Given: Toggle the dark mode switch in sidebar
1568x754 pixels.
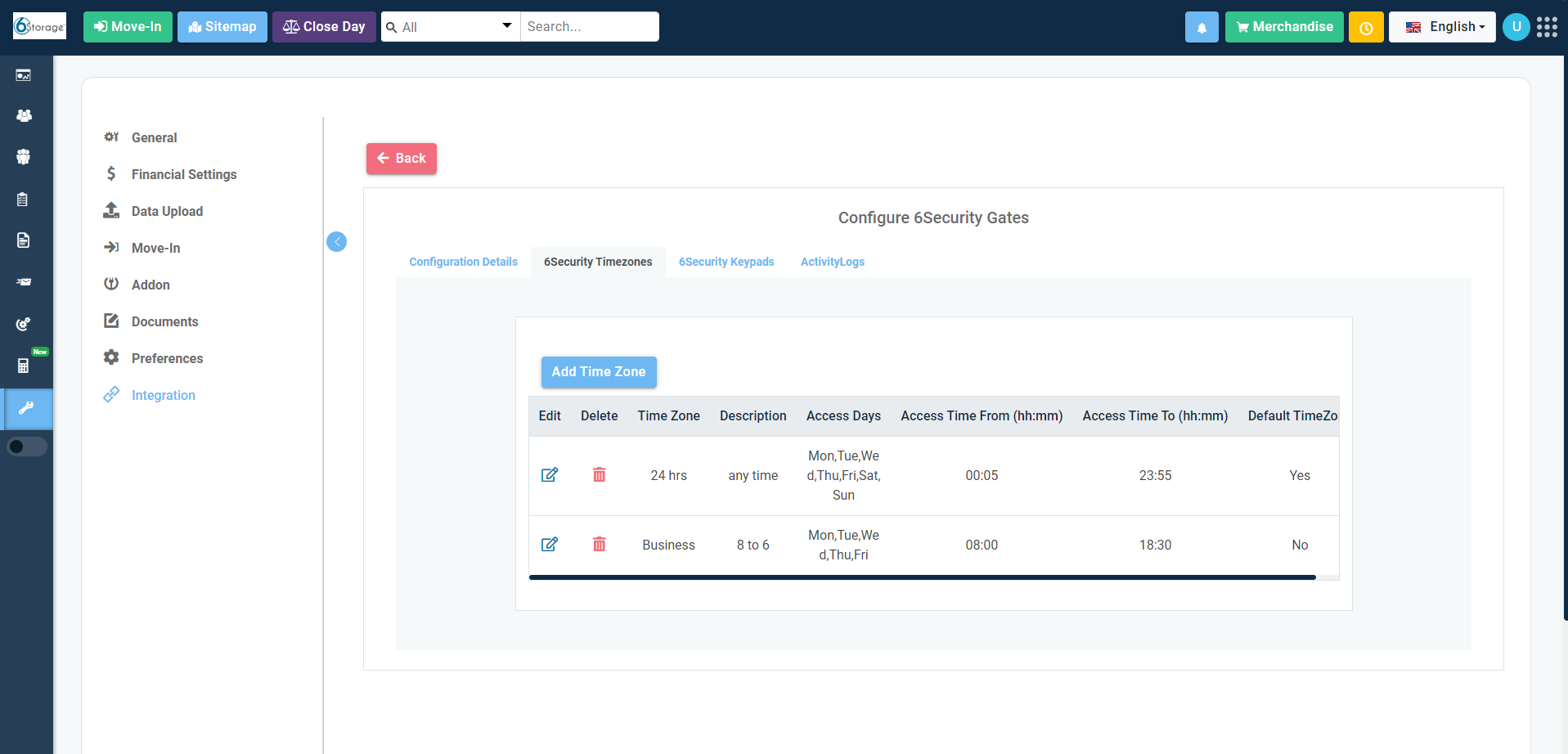Looking at the screenshot, I should click(x=27, y=447).
